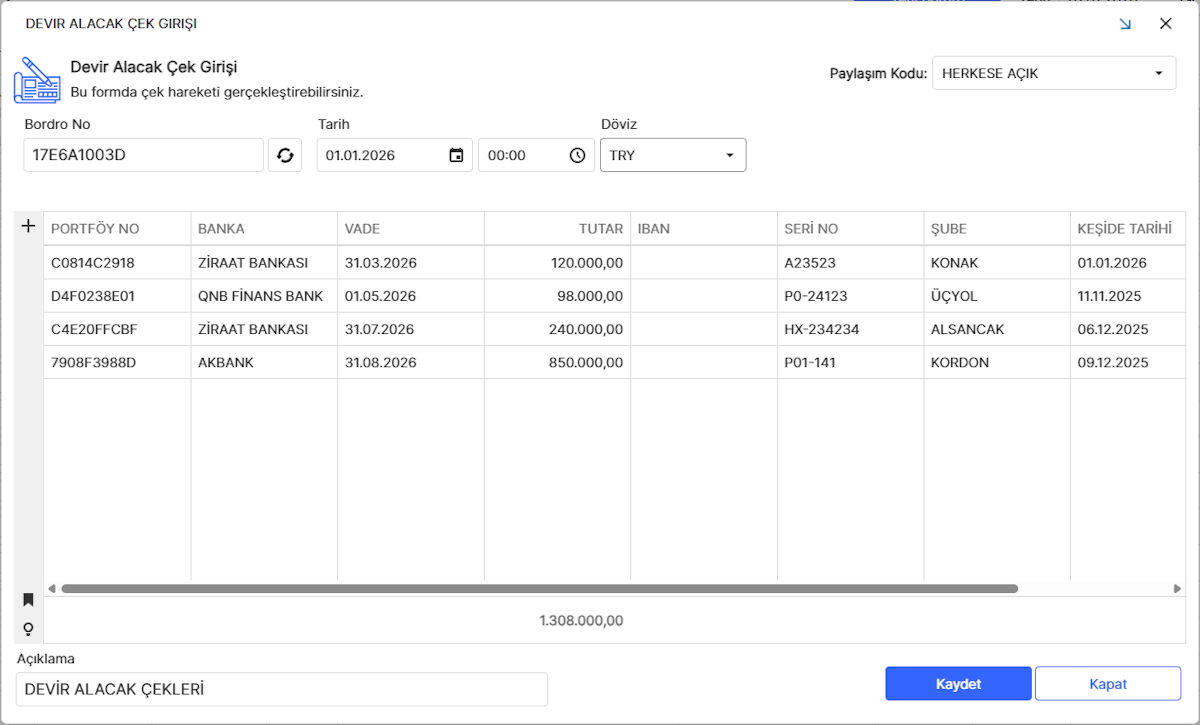This screenshot has width=1200, height=725.
Task: Click the PORTFÖY NO column header
Action: 117,229
